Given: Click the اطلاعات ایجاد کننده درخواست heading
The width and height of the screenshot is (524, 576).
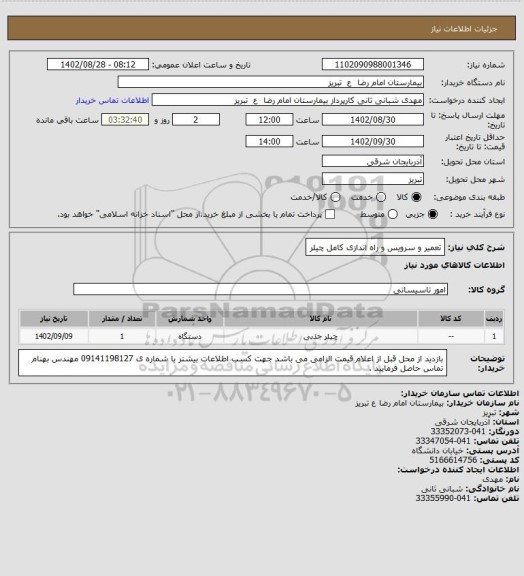Looking at the screenshot, I should pos(458,469).
